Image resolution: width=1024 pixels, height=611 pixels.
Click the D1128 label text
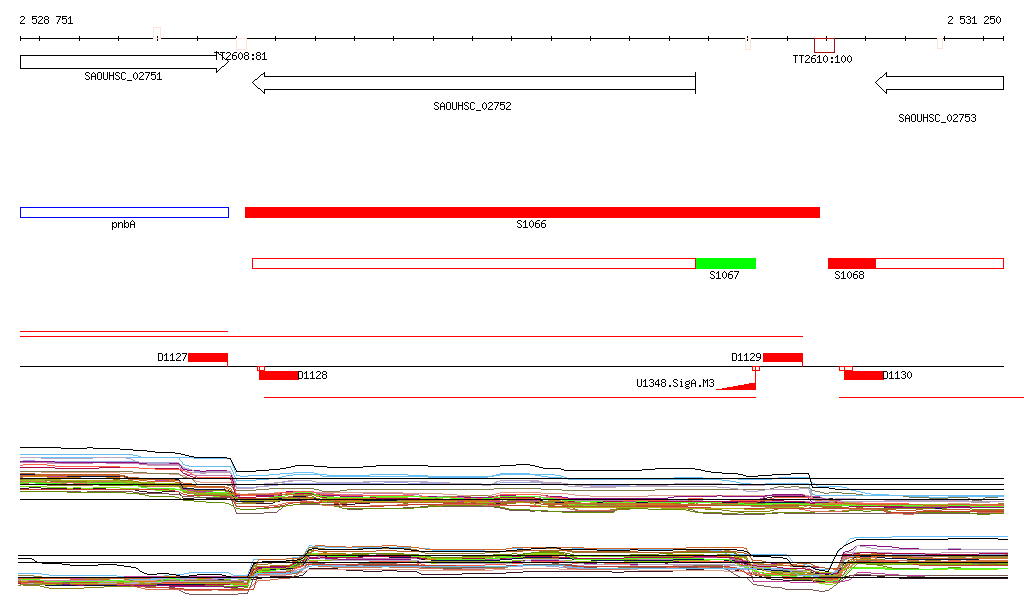pos(312,375)
